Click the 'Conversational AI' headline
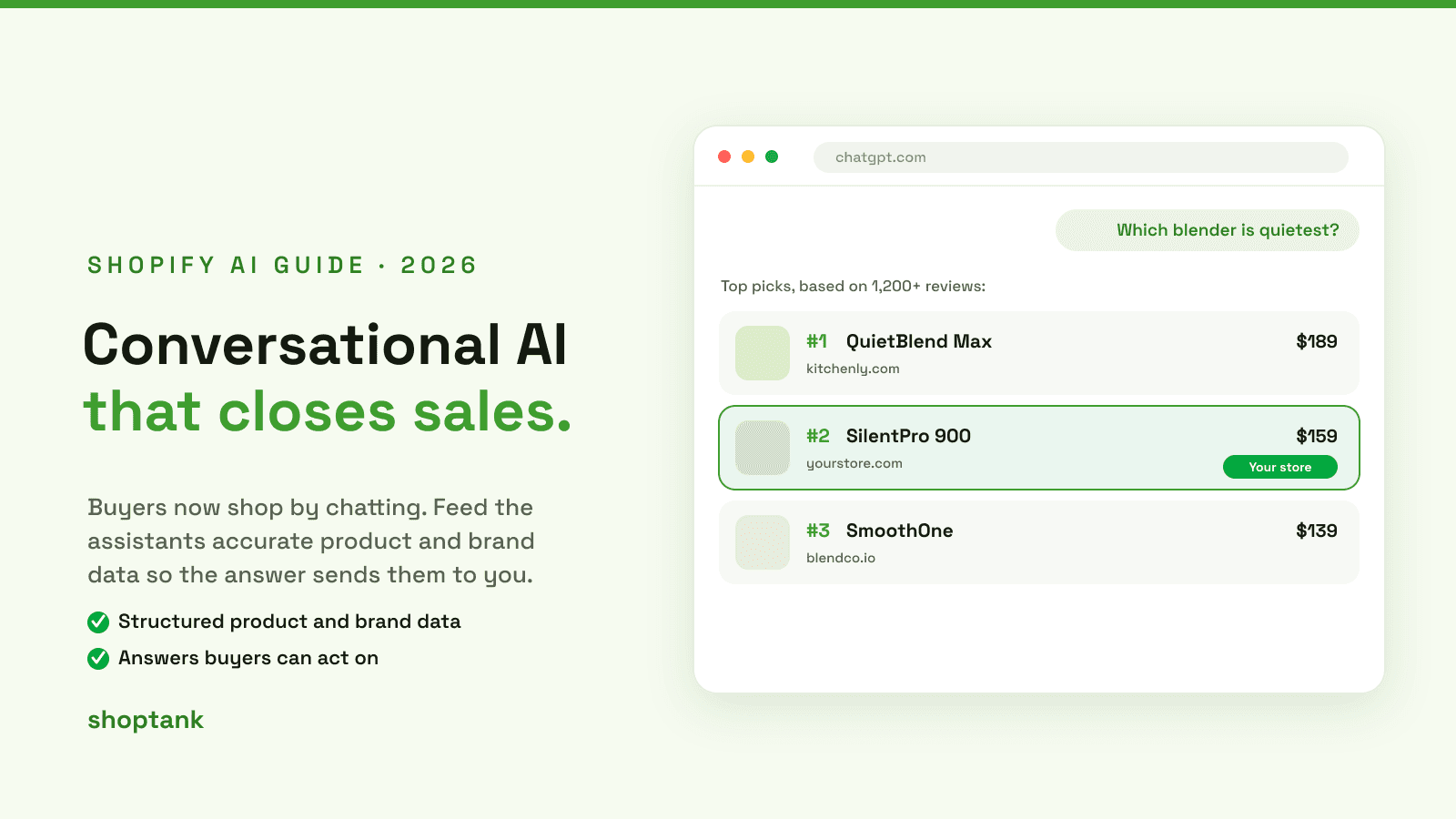The height and width of the screenshot is (819, 1456). (325, 345)
